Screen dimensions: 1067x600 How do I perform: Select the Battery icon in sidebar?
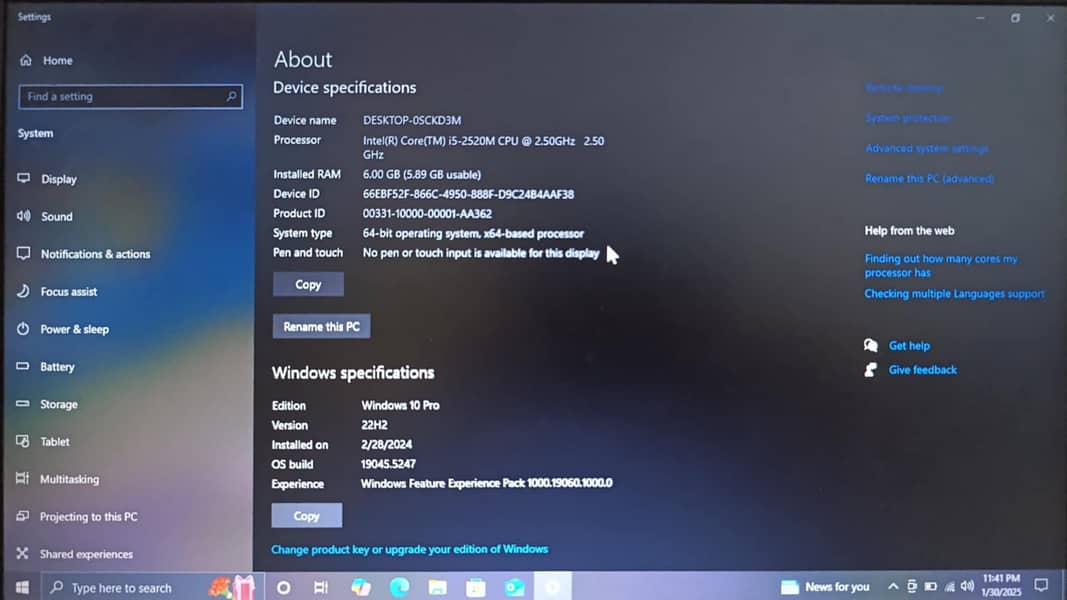coord(23,367)
